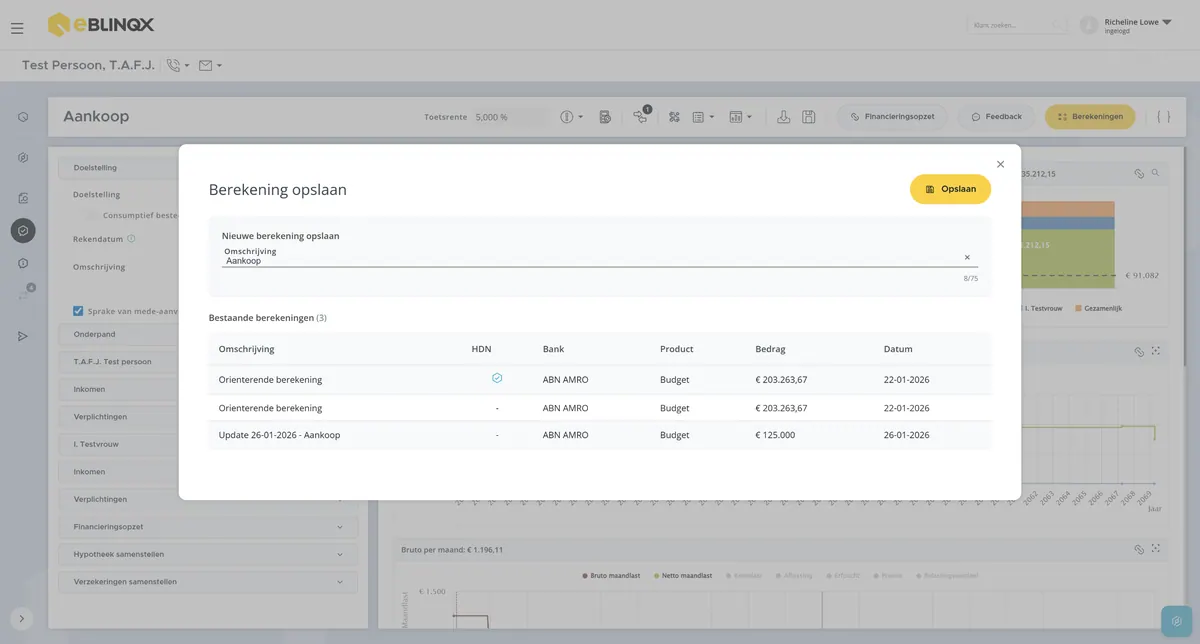Expand the fullscreen icon in Bruto per maand panel
1200x644 pixels.
pyautogui.click(x=1156, y=549)
